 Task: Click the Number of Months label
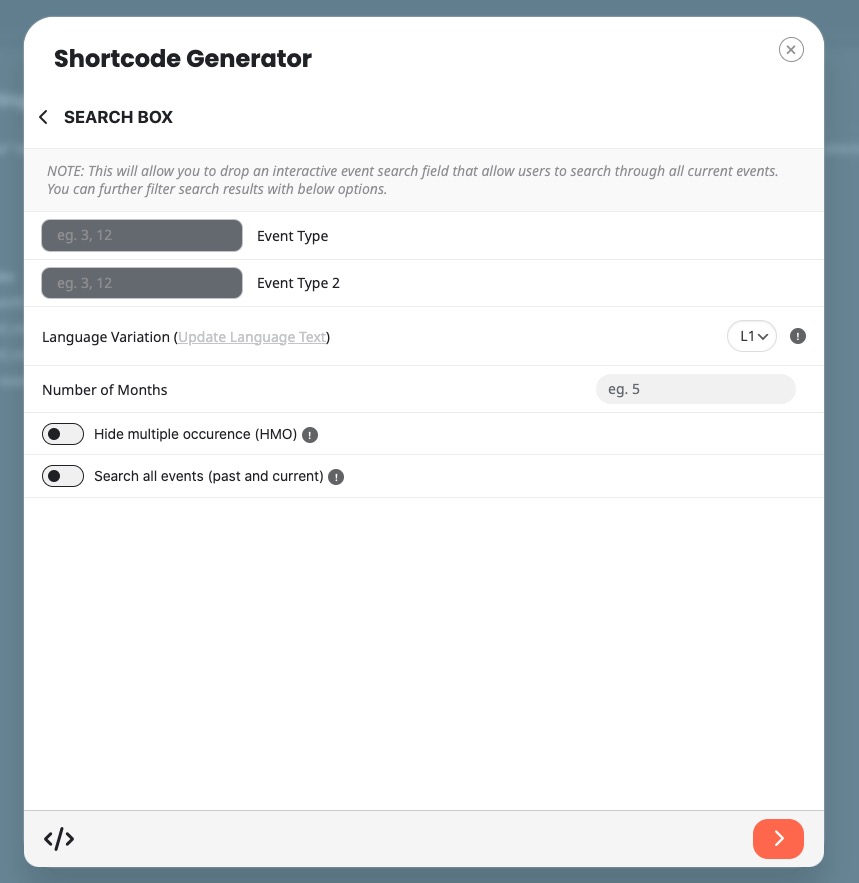[105, 389]
